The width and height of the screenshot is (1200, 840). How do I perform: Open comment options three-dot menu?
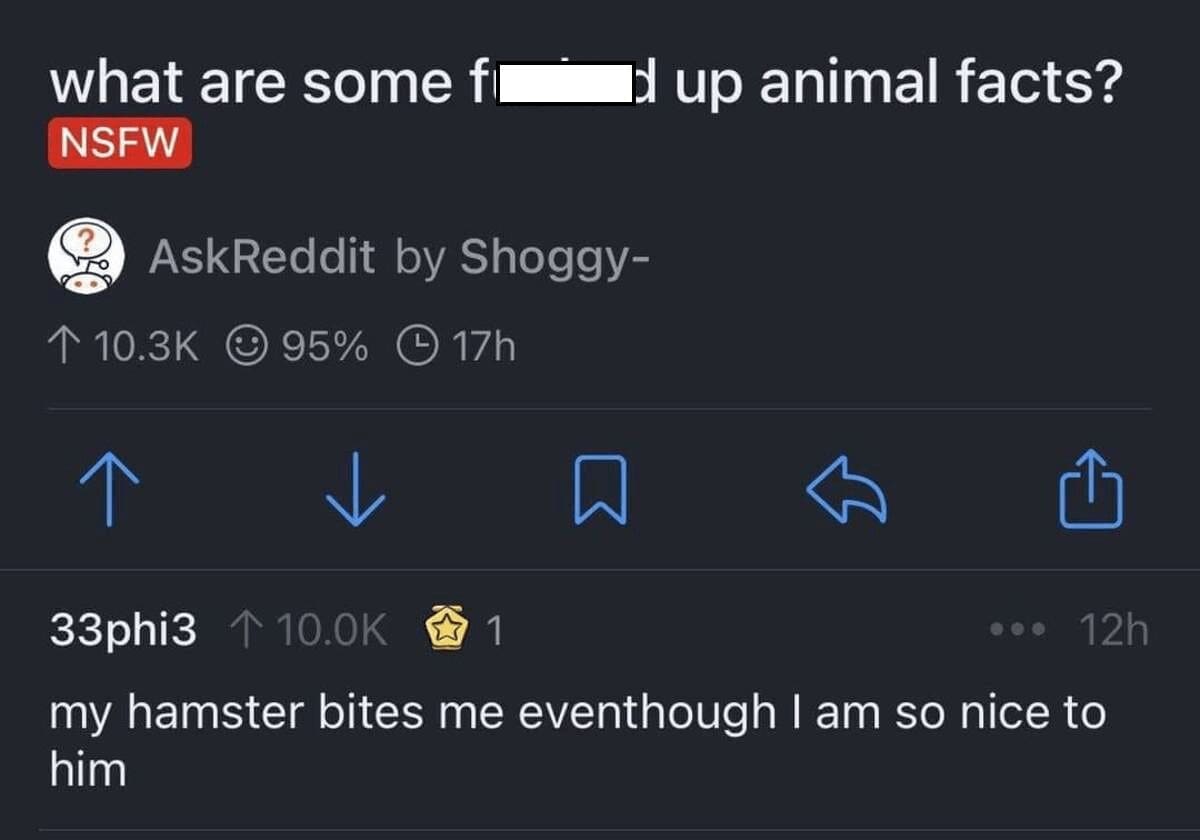[1017, 631]
